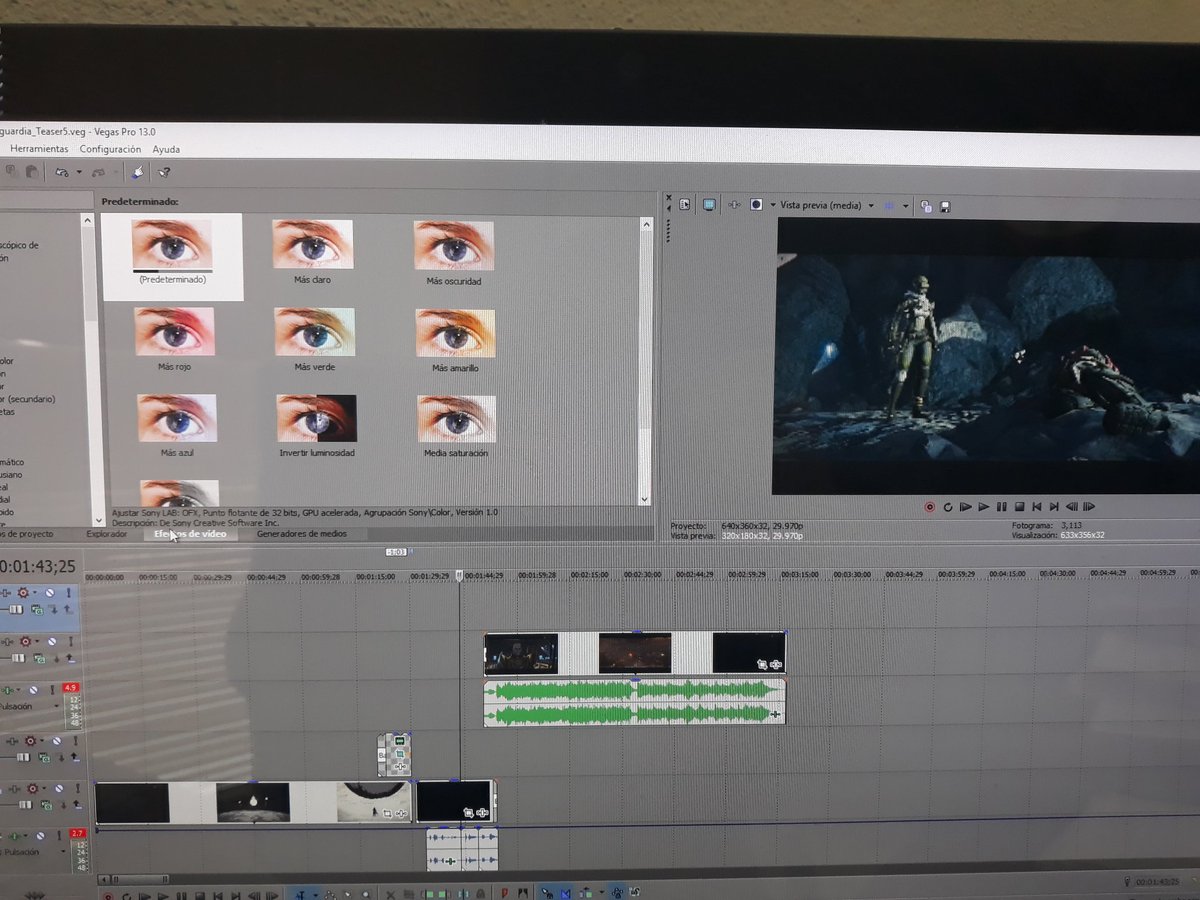Select the Invertir luminosidad preset
This screenshot has height=900, width=1200.
pyautogui.click(x=317, y=426)
